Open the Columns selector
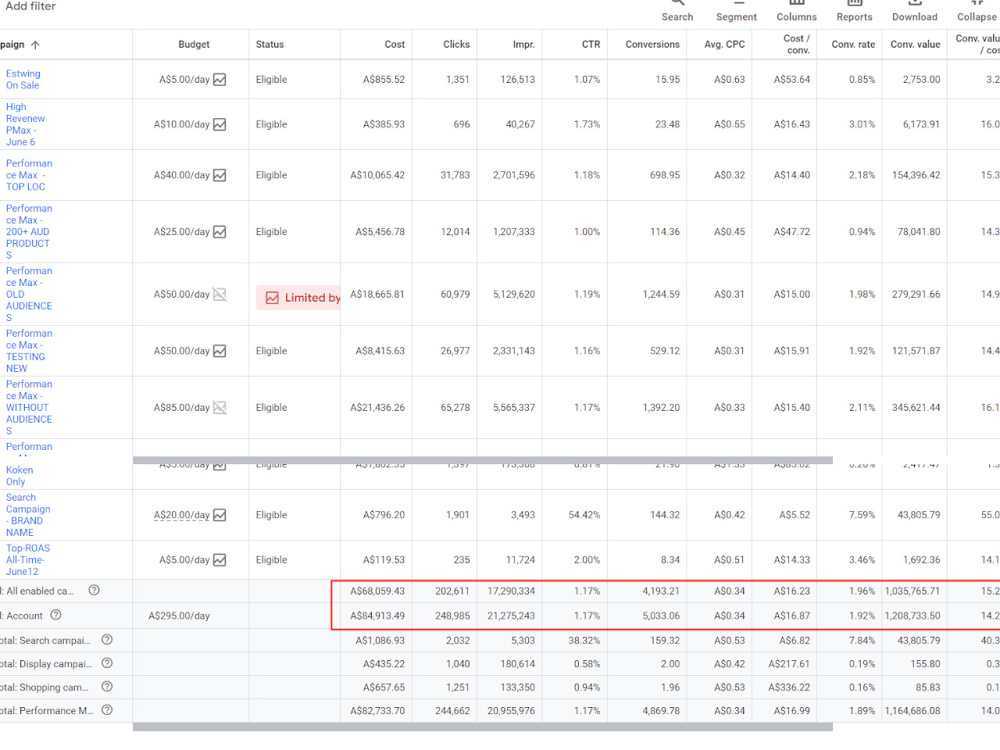The image size is (1000, 750). click(x=796, y=11)
